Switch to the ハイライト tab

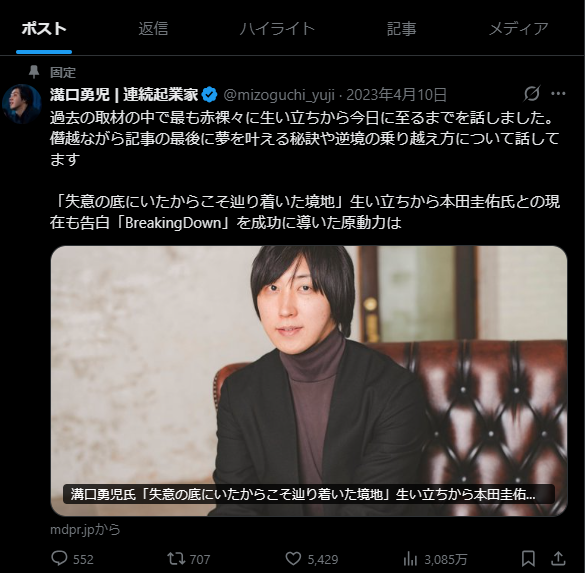(277, 29)
